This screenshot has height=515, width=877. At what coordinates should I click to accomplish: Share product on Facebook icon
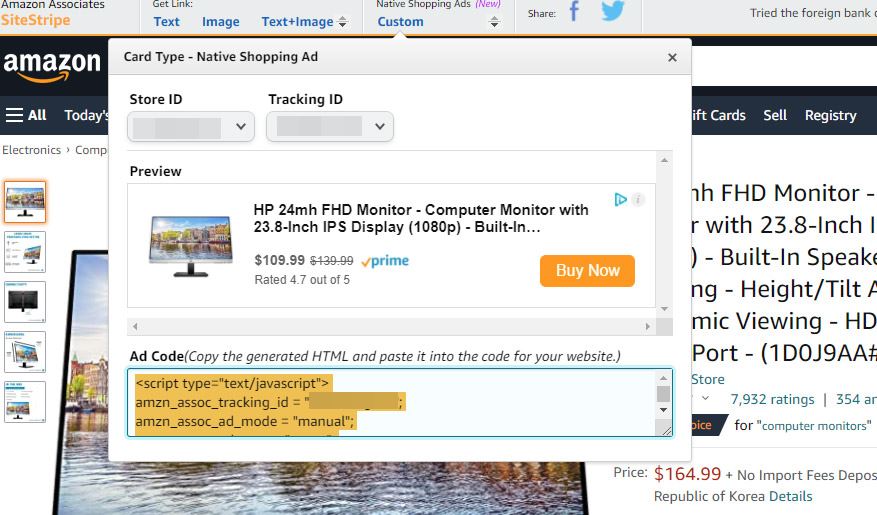point(574,11)
